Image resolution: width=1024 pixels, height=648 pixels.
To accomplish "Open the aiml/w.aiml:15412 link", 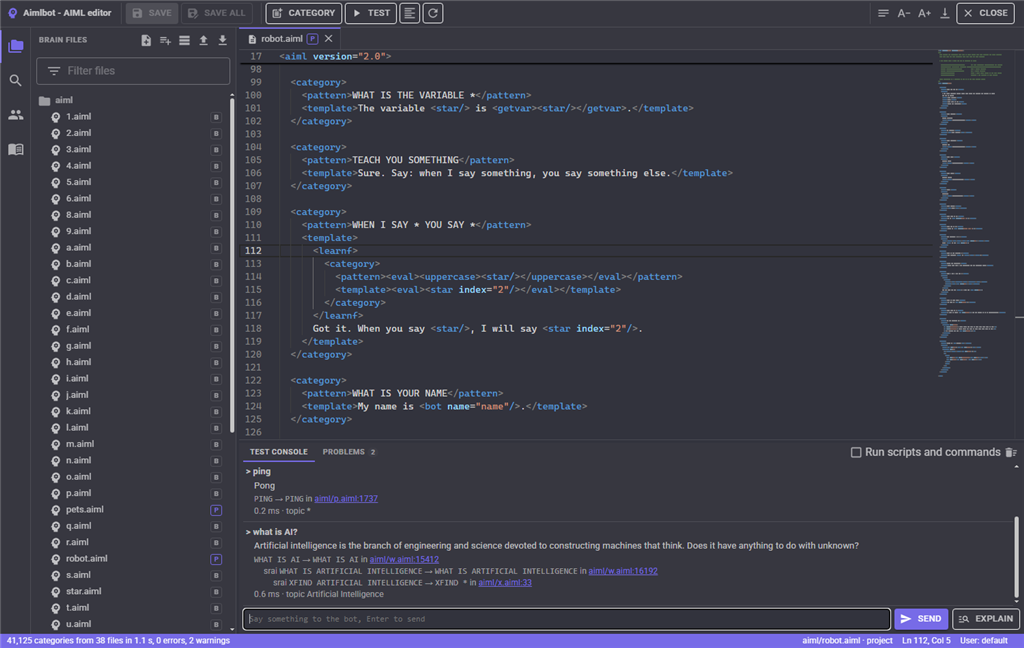I will pyautogui.click(x=404, y=559).
